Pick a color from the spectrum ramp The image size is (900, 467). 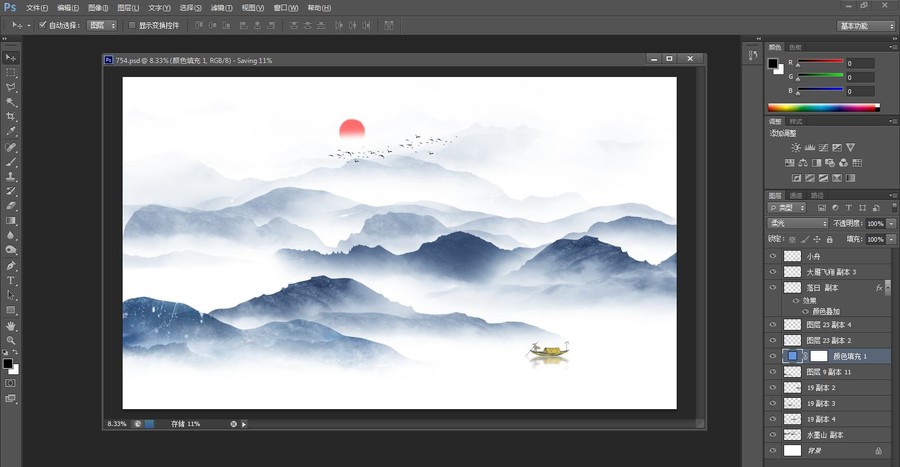coord(823,107)
